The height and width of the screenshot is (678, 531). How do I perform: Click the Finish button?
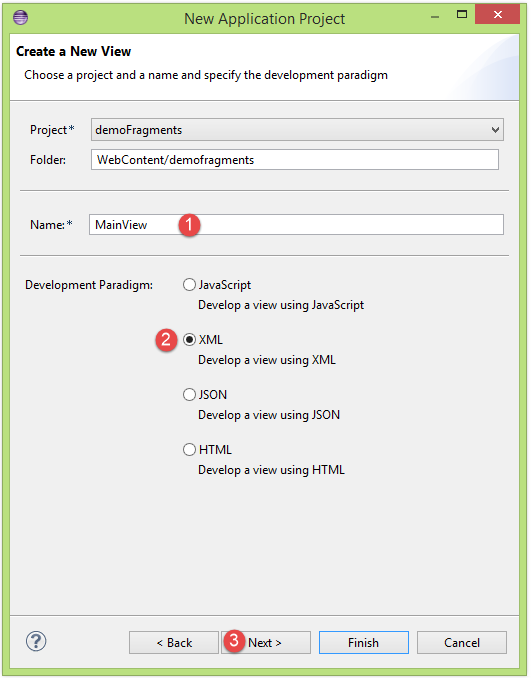click(x=364, y=643)
